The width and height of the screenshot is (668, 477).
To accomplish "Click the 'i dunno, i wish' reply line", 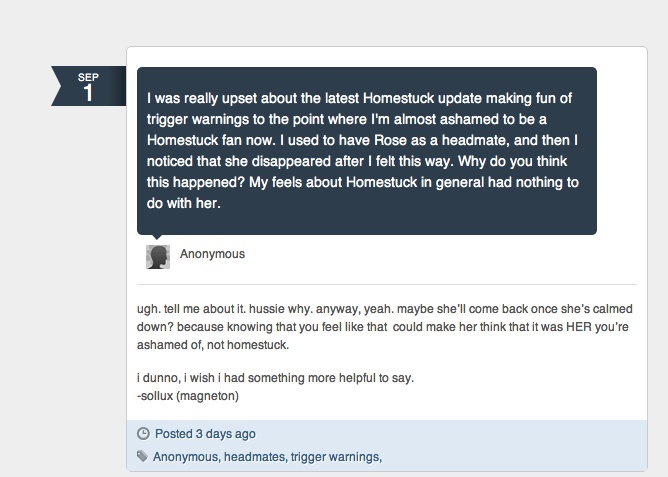I will tap(275, 377).
